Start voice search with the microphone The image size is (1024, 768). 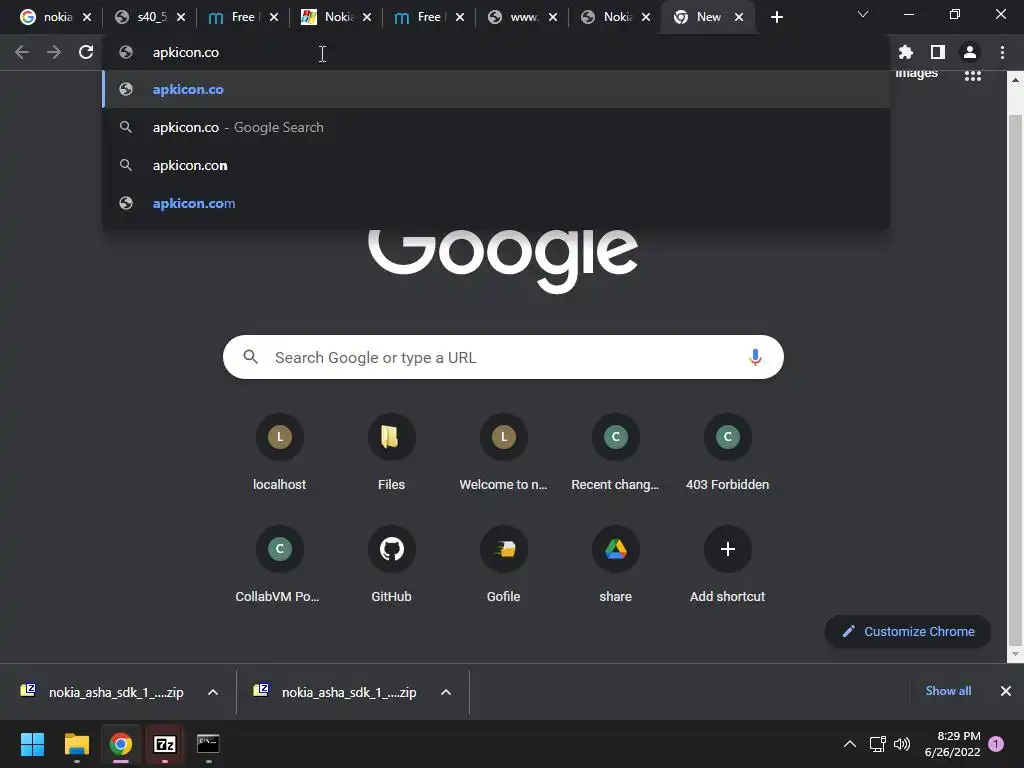coord(755,357)
